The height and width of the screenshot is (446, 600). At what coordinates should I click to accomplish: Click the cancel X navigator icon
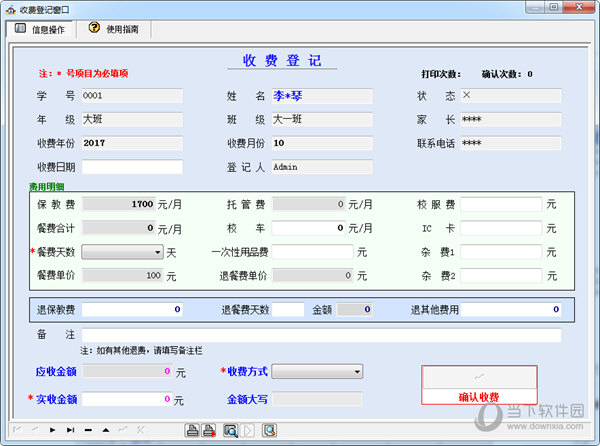[x=140, y=430]
